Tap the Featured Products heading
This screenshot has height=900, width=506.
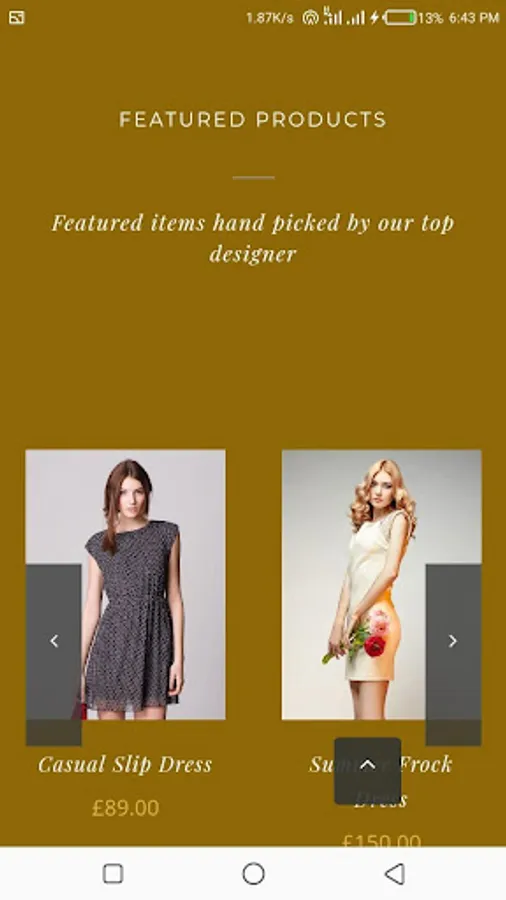pos(253,119)
